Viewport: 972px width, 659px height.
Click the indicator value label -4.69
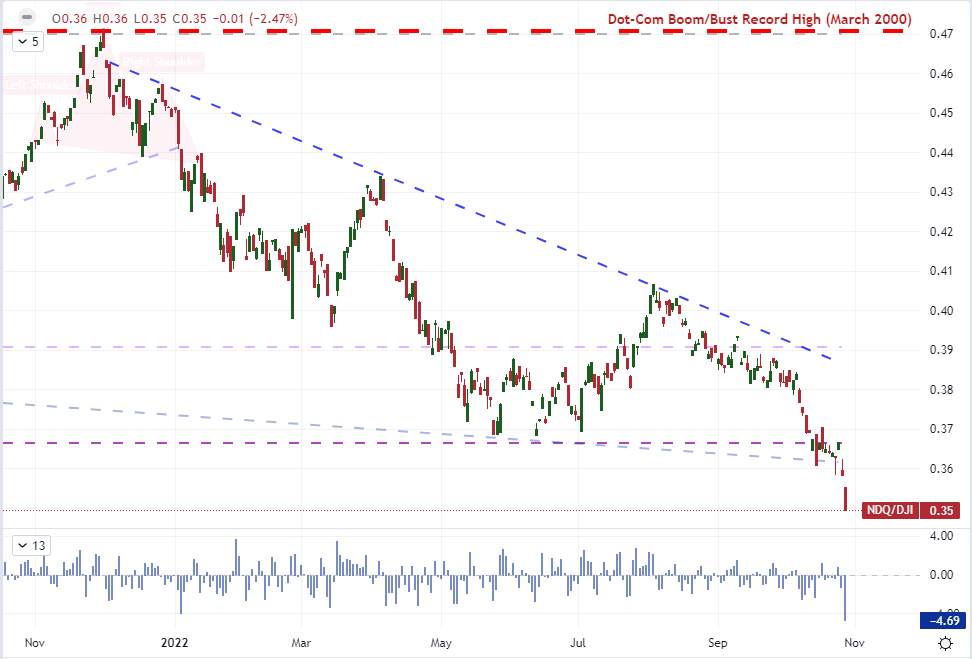(945, 620)
